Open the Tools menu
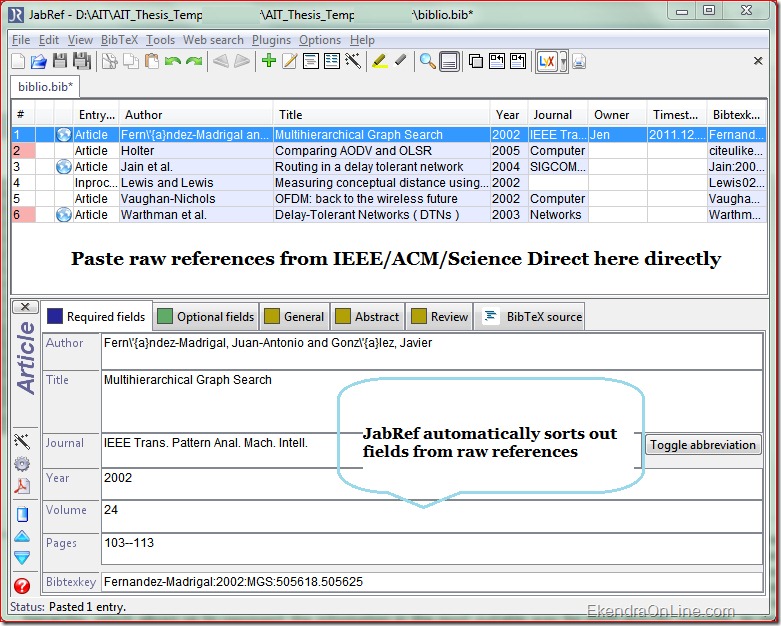 click(160, 40)
